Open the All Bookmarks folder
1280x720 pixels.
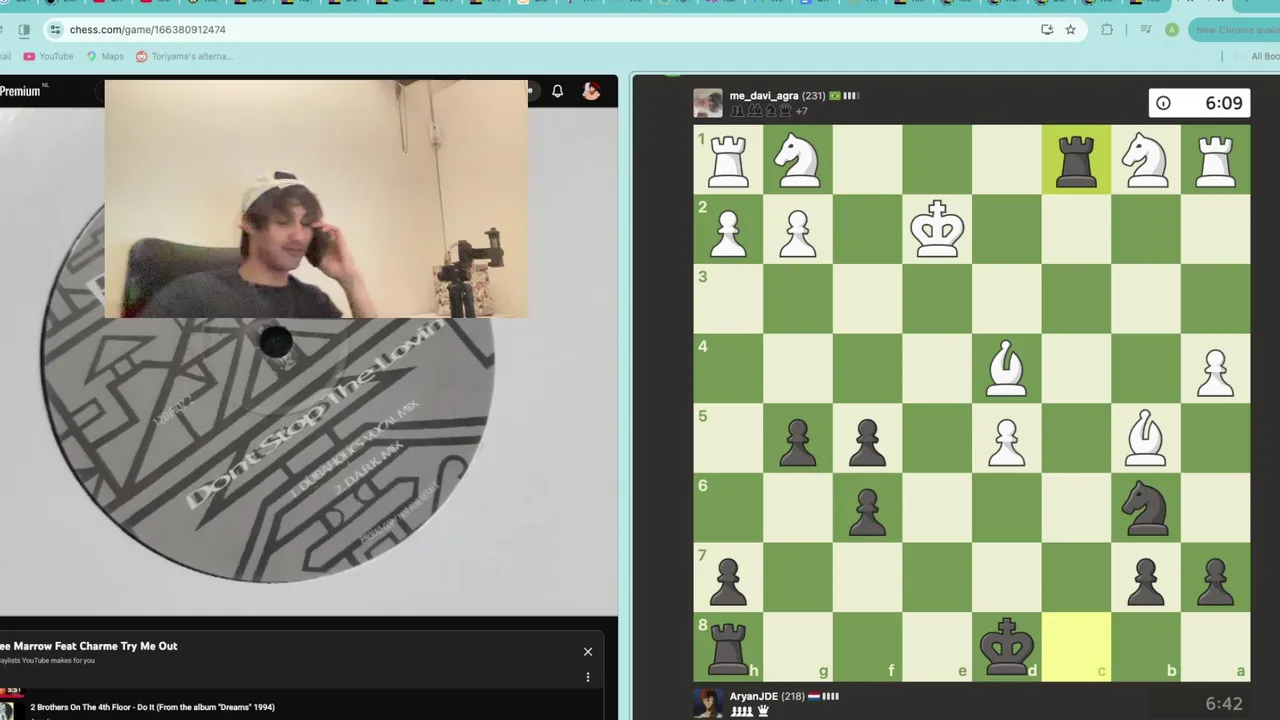pos(1257,56)
